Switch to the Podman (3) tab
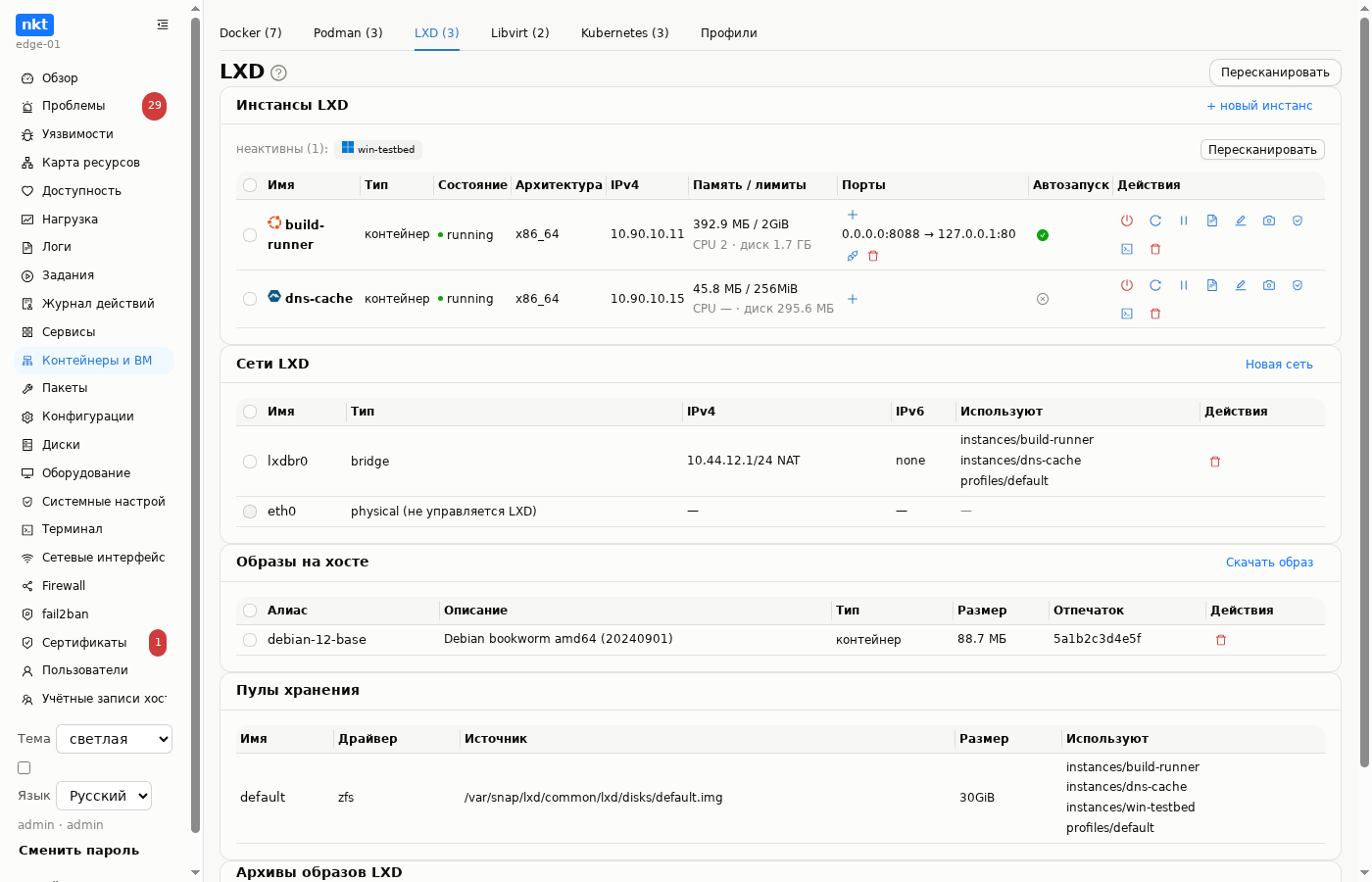 [348, 33]
